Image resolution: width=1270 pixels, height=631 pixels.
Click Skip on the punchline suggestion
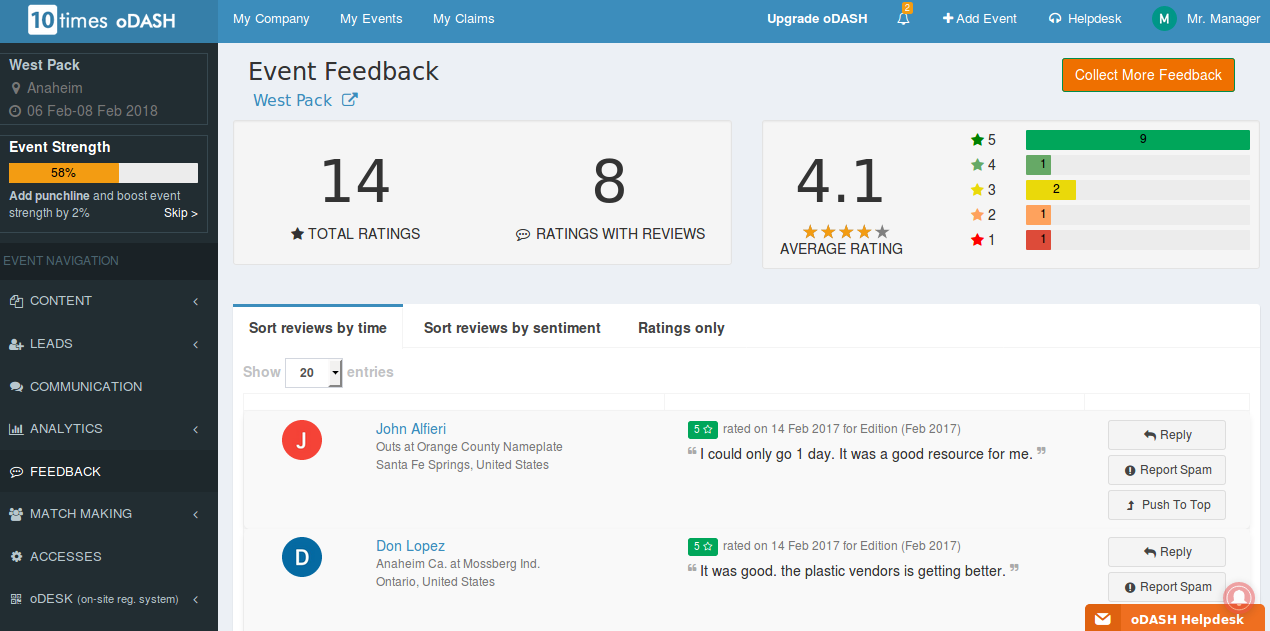181,213
